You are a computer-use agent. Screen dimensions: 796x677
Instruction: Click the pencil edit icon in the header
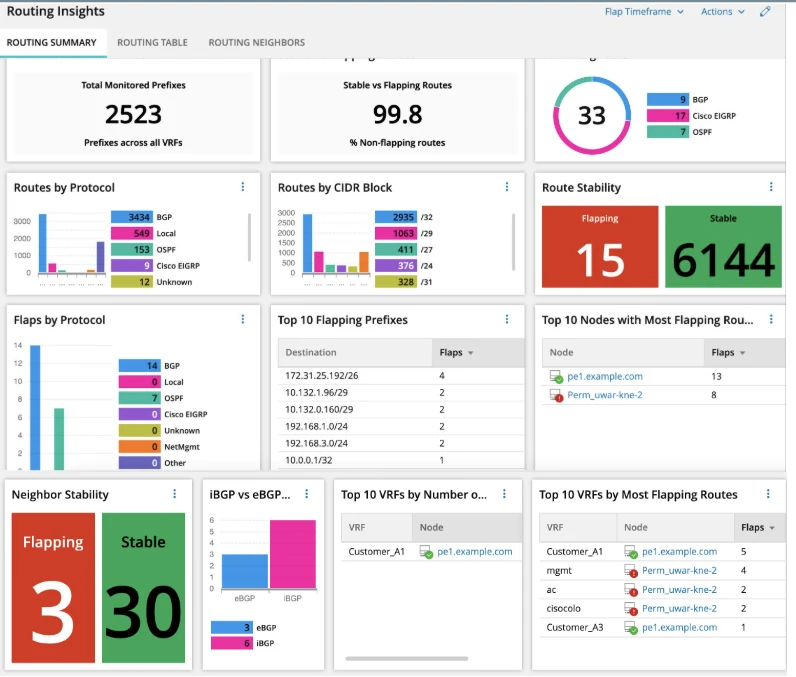pyautogui.click(x=765, y=12)
